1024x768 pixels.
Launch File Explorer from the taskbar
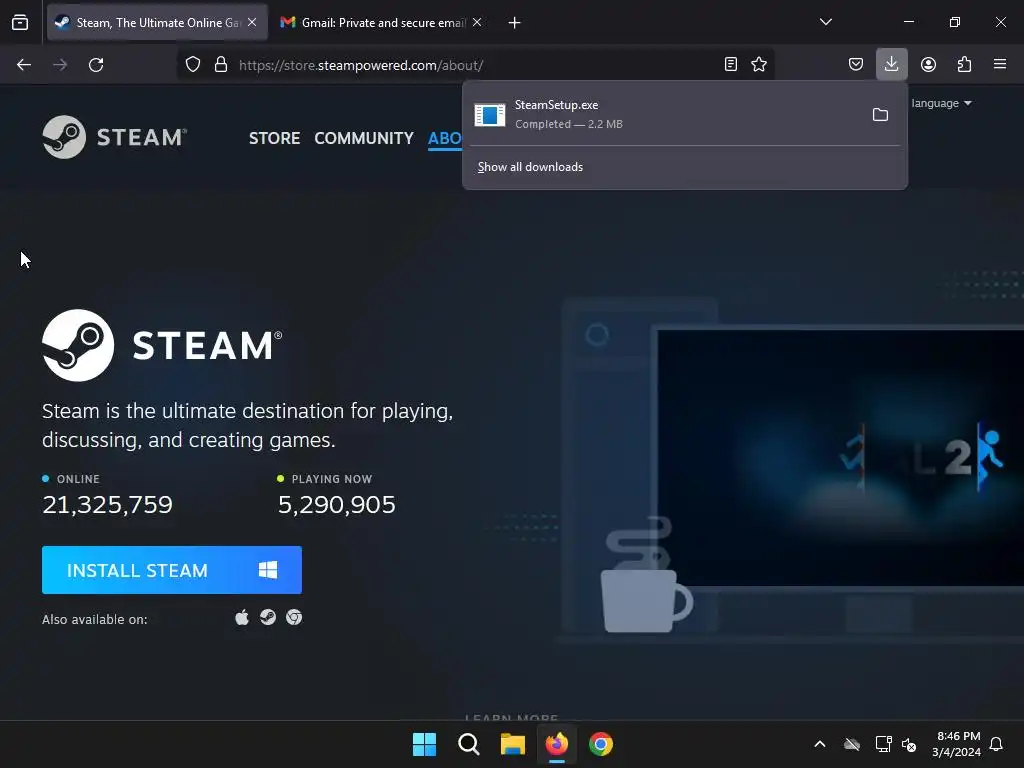pos(513,744)
